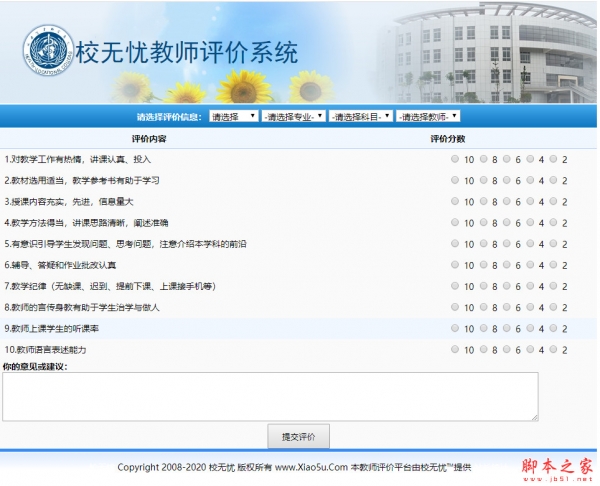Viewport: 600px width, 486px height.
Task: Click the 校无忧教师评价系统 title text
Action: [186, 52]
